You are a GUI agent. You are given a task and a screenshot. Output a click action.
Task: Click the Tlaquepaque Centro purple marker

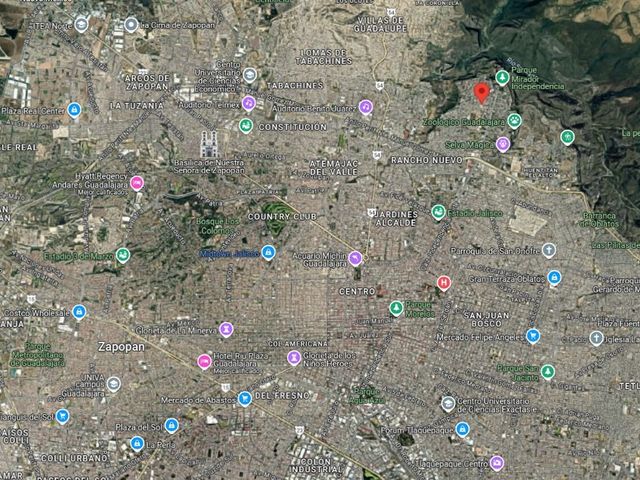point(497,463)
